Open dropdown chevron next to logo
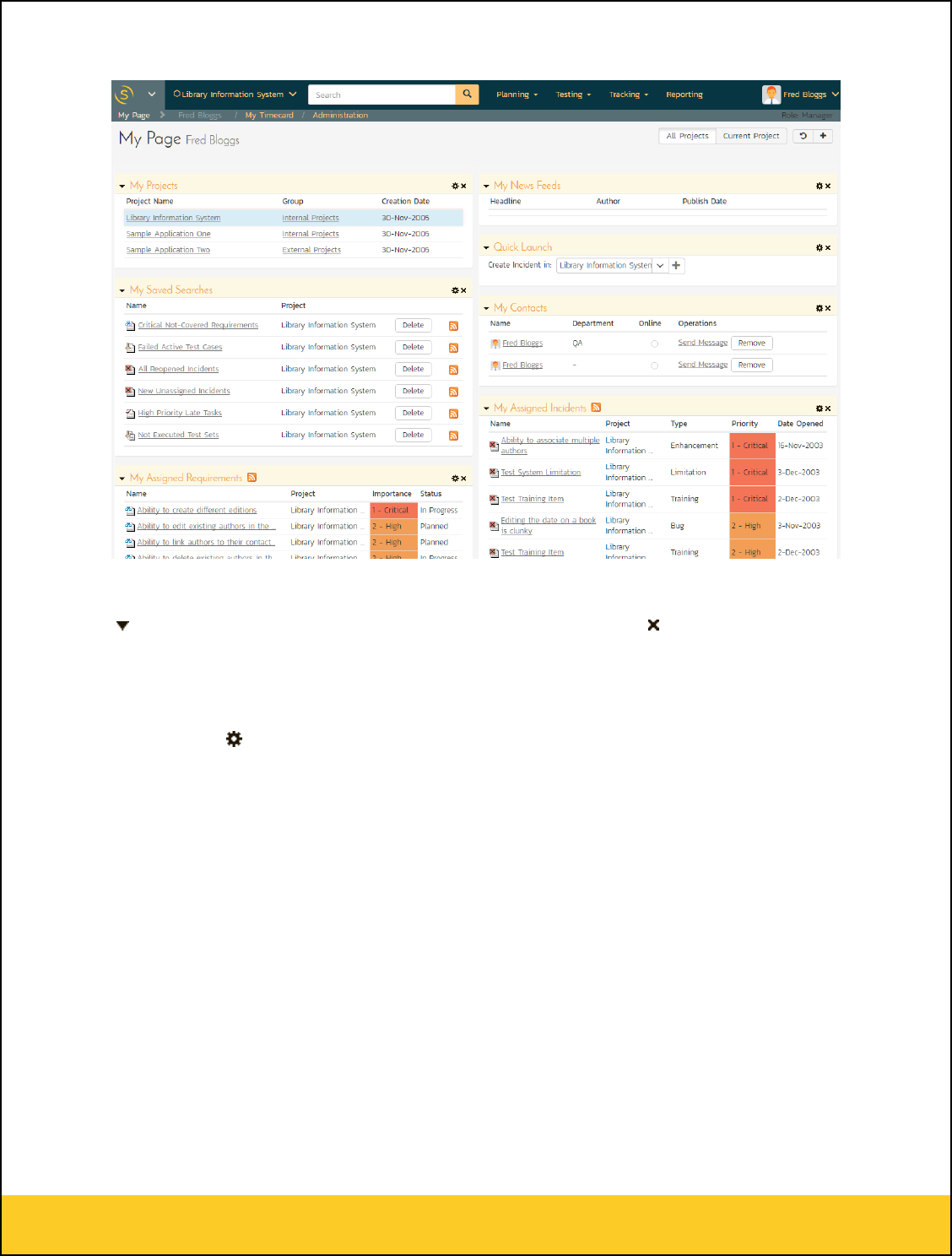Screen dimensions: 952x1256 152,95
